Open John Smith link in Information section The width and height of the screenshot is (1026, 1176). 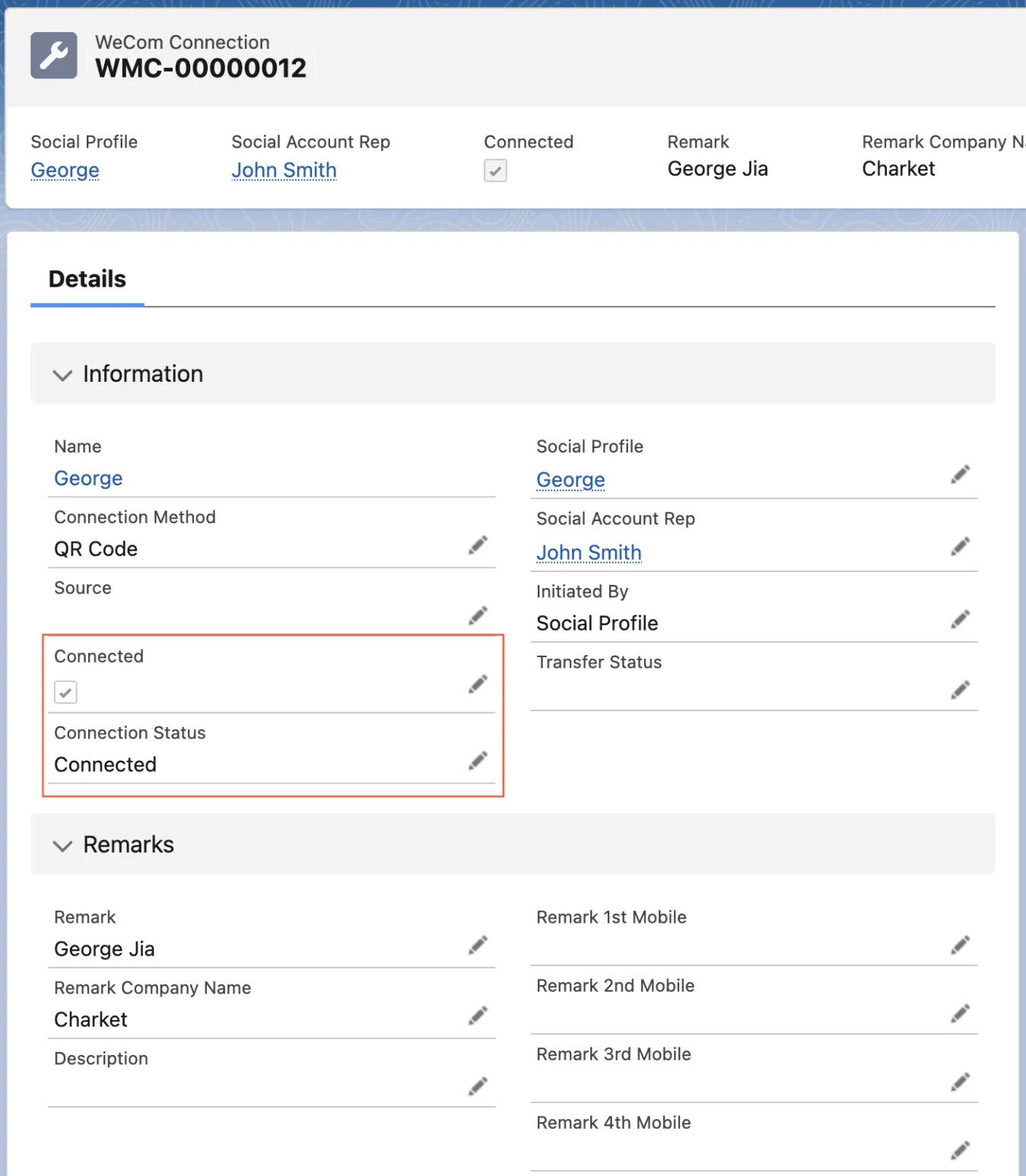(589, 552)
